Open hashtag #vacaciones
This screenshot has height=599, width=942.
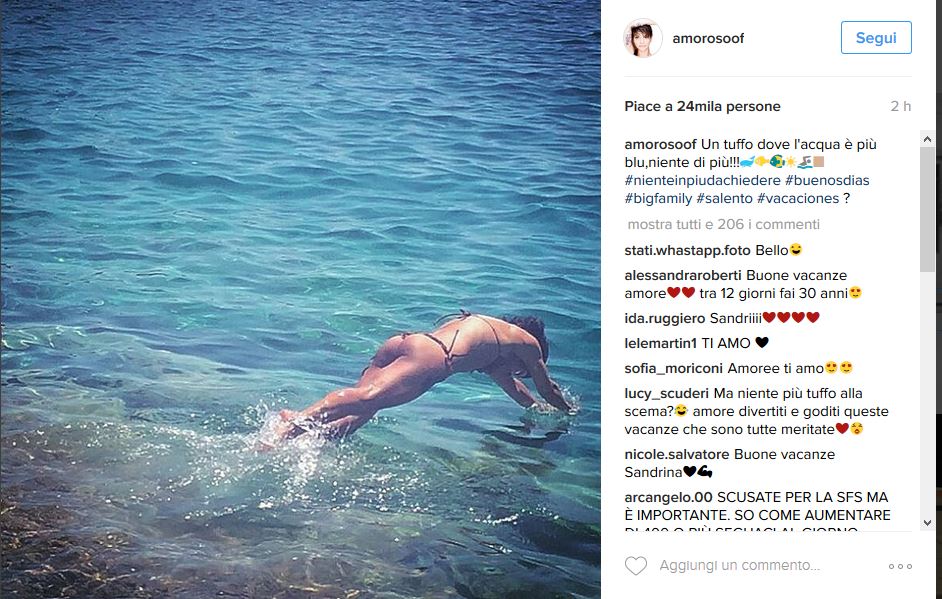798,198
